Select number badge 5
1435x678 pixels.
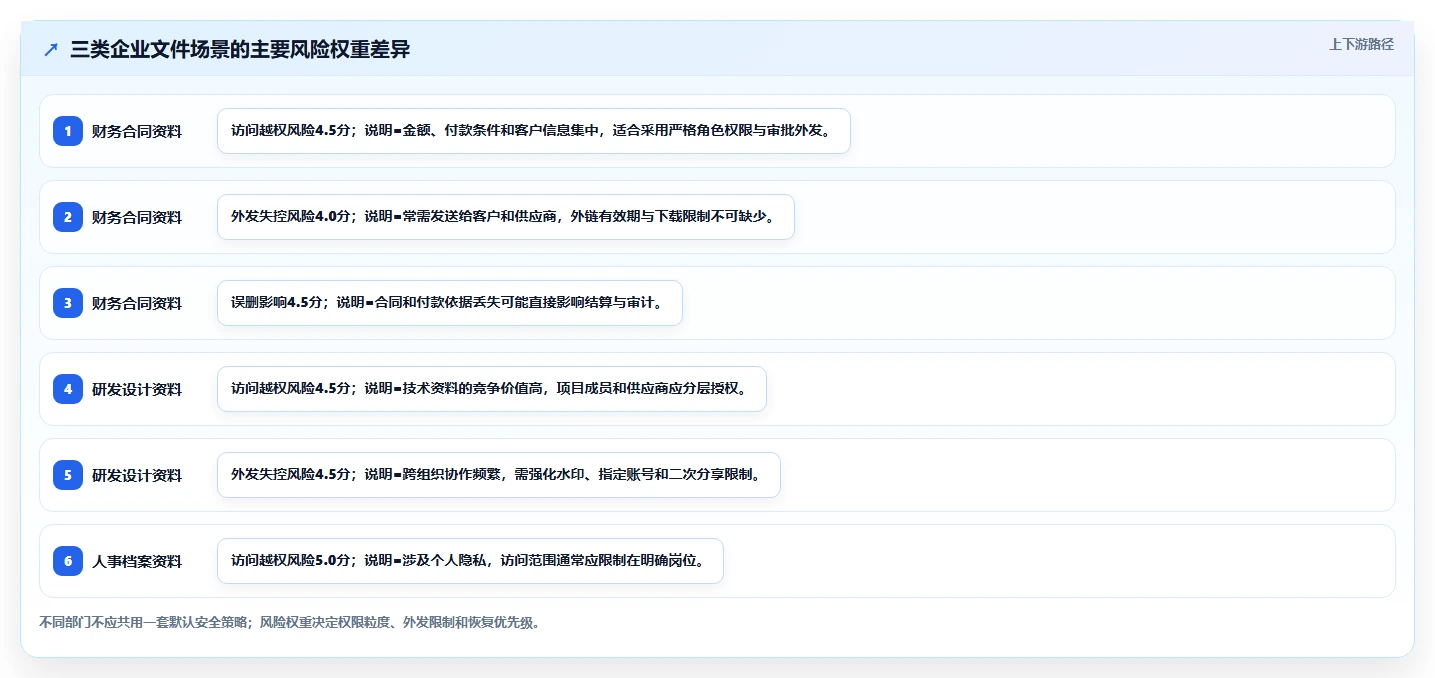click(x=68, y=475)
